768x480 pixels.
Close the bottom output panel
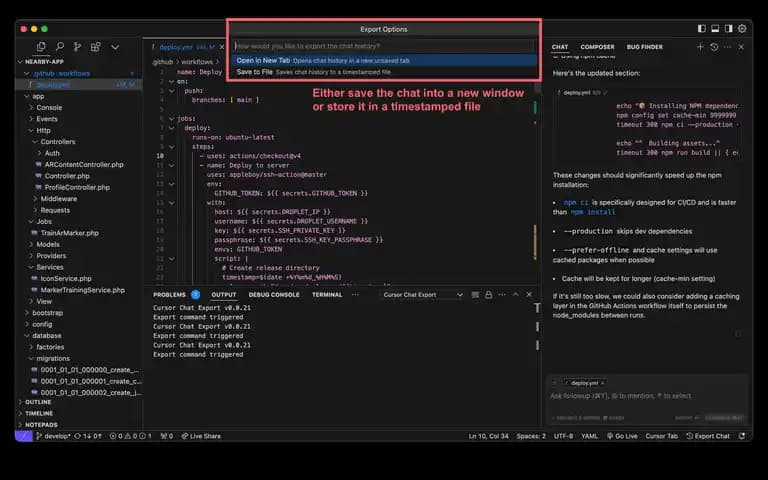(x=529, y=295)
